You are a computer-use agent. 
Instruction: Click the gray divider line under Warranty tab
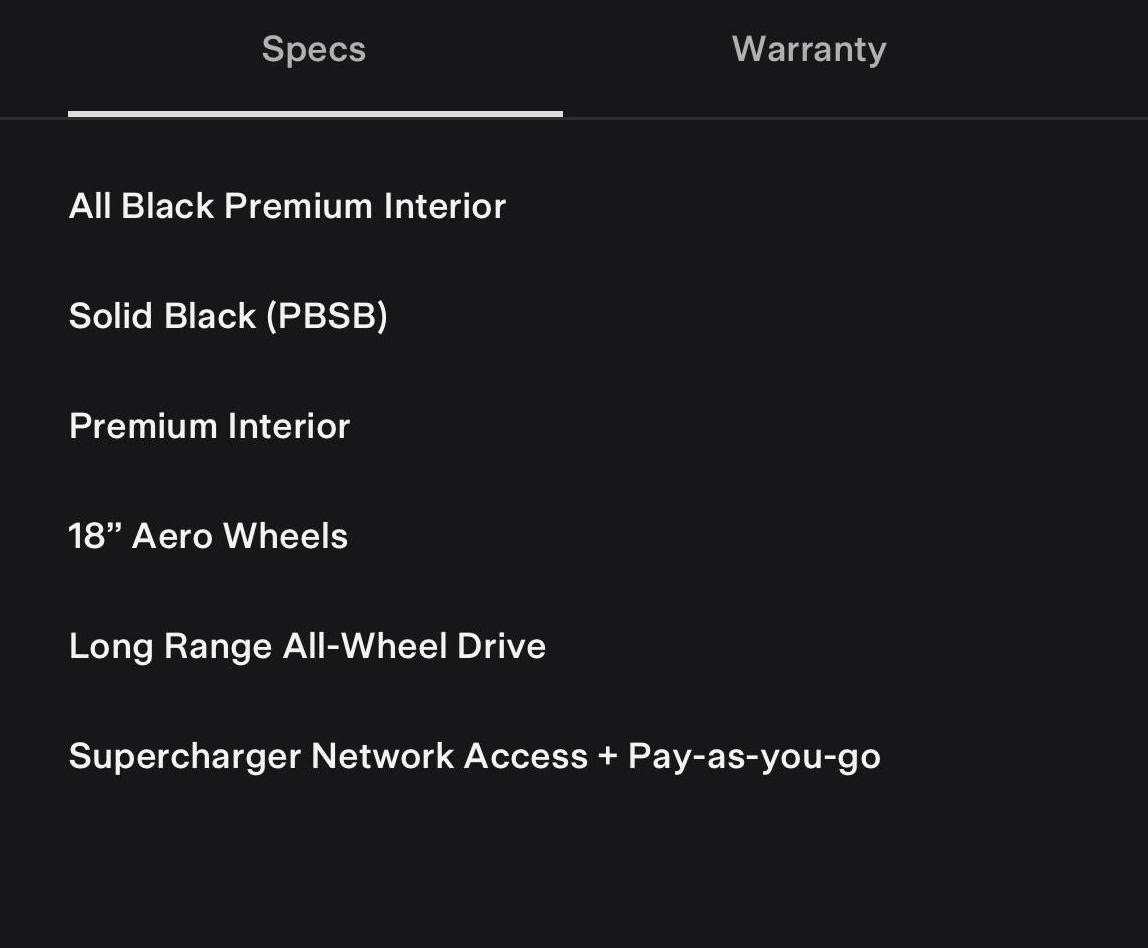(855, 118)
